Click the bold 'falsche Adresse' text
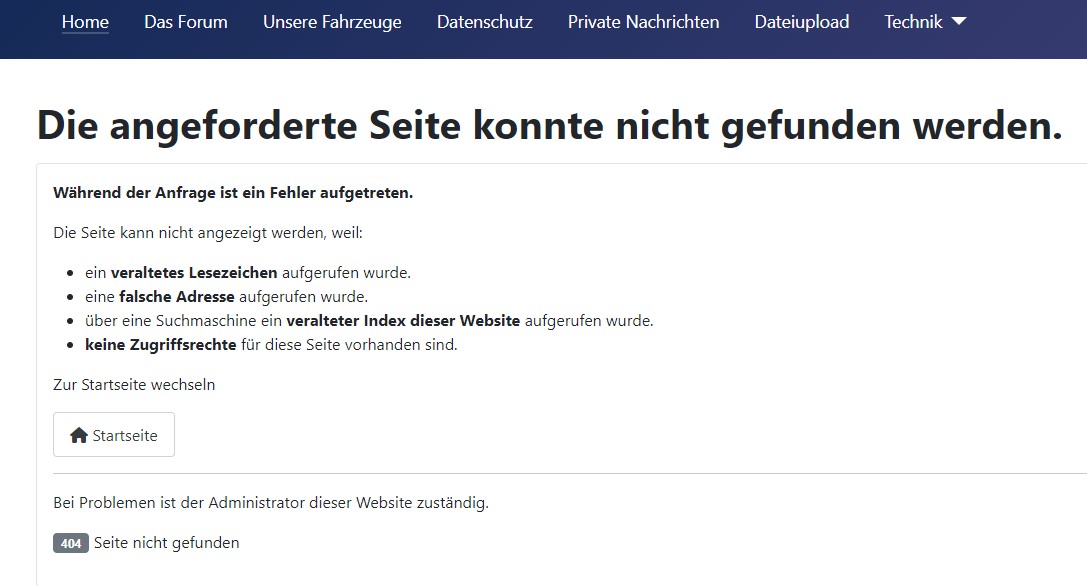This screenshot has height=586, width=1087. tap(176, 296)
